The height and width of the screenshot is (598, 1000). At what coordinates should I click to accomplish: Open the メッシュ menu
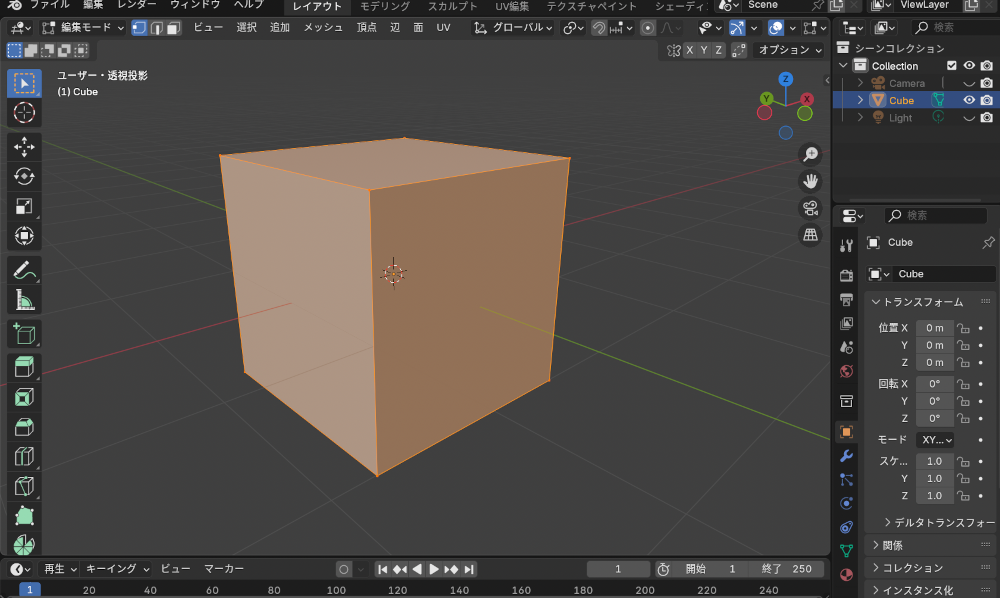tap(321, 27)
